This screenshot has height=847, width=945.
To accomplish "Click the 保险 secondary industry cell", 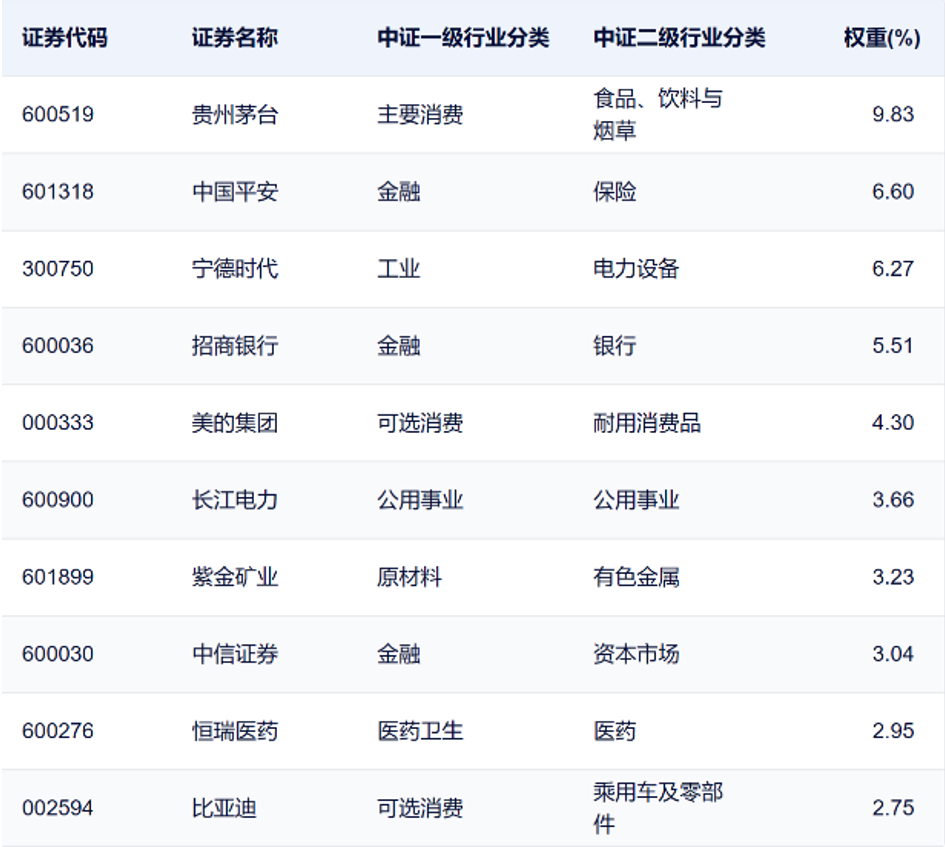I will point(612,192).
